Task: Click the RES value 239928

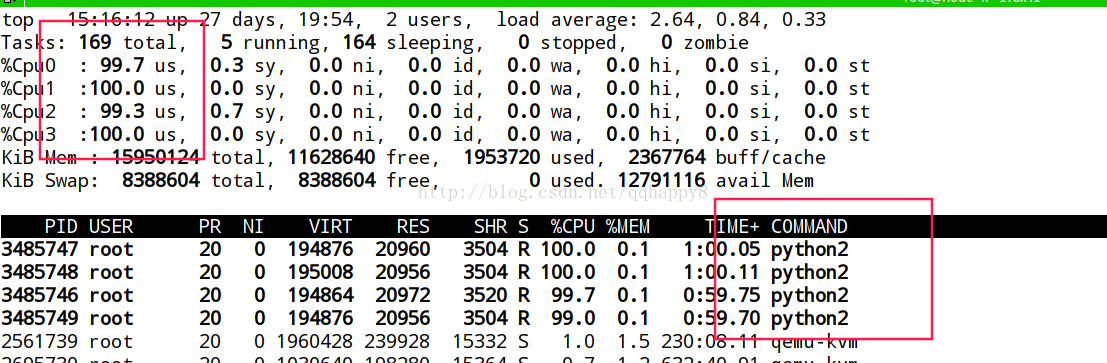Action: (x=397, y=342)
